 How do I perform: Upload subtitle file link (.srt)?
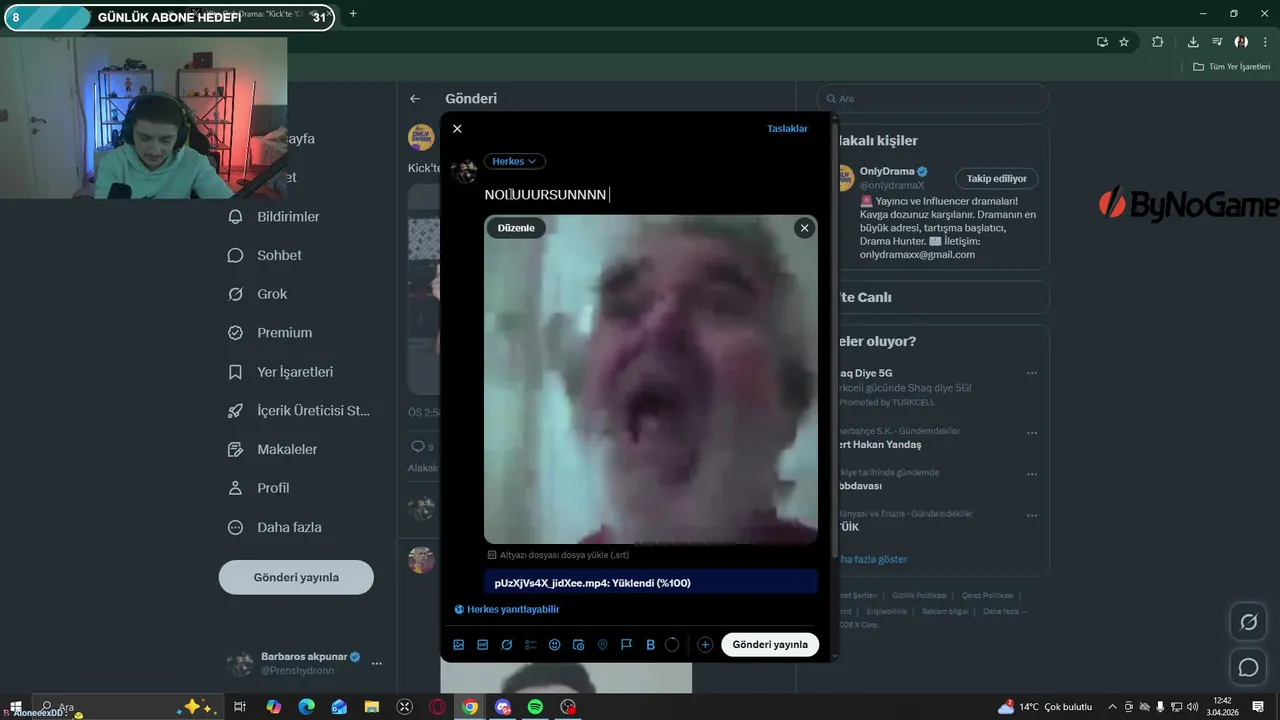click(x=558, y=555)
